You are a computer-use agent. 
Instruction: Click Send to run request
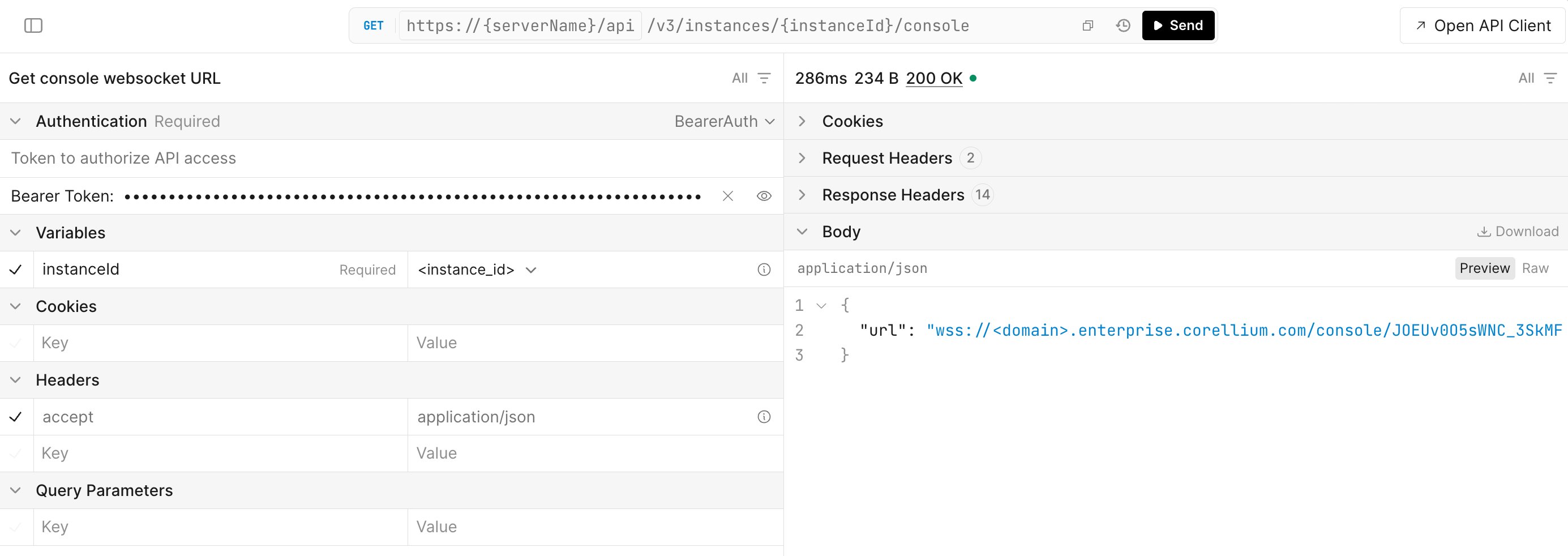1178,25
